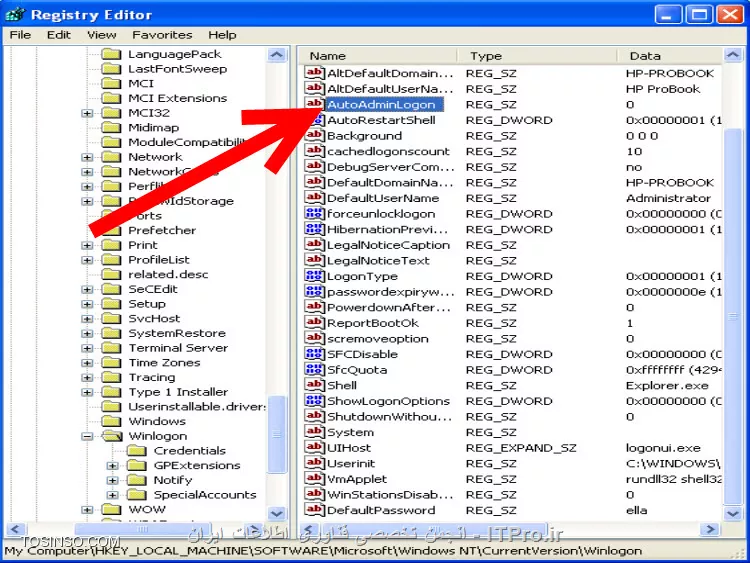Click the SFCDisable DWORD value icon
This screenshot has height=563, width=750.
pos(314,354)
